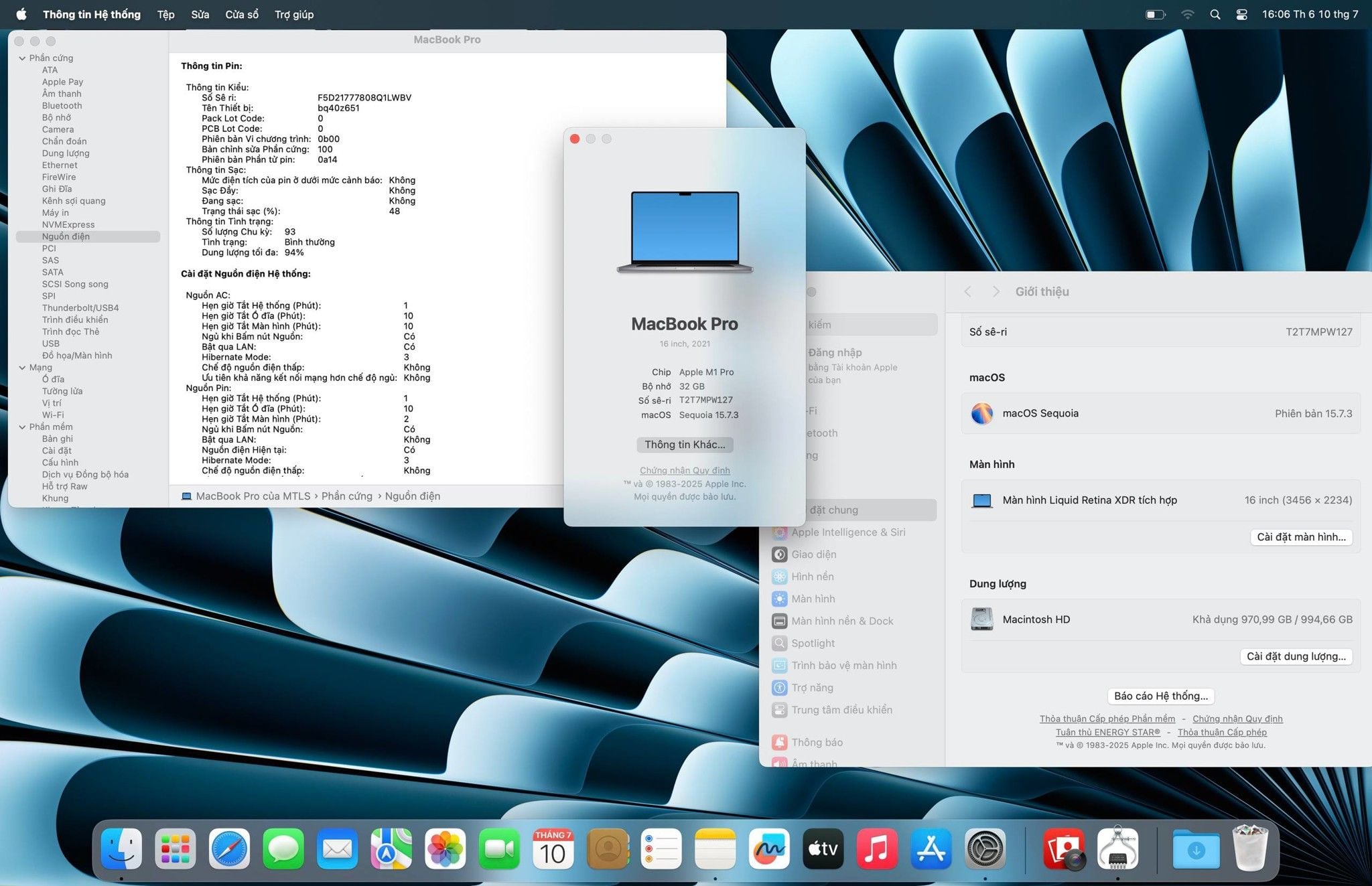Select Đồ họa/Màn hình in sidebar

coord(77,356)
